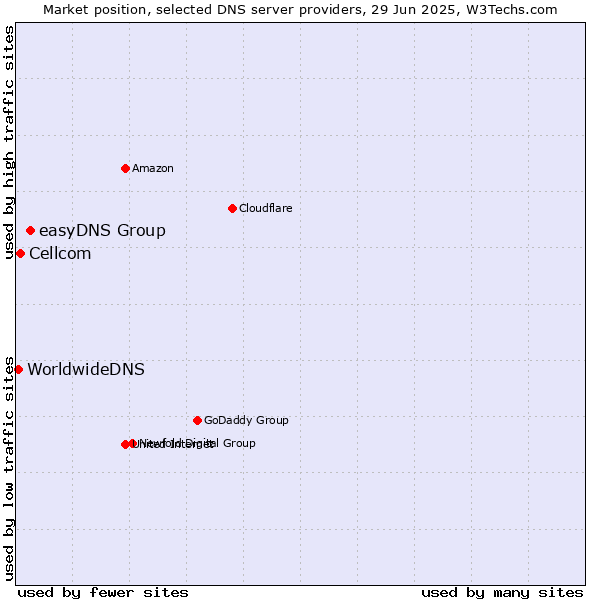The image size is (600, 600).
Task: Click the easyDNS Group red marker
Action: pos(31,231)
